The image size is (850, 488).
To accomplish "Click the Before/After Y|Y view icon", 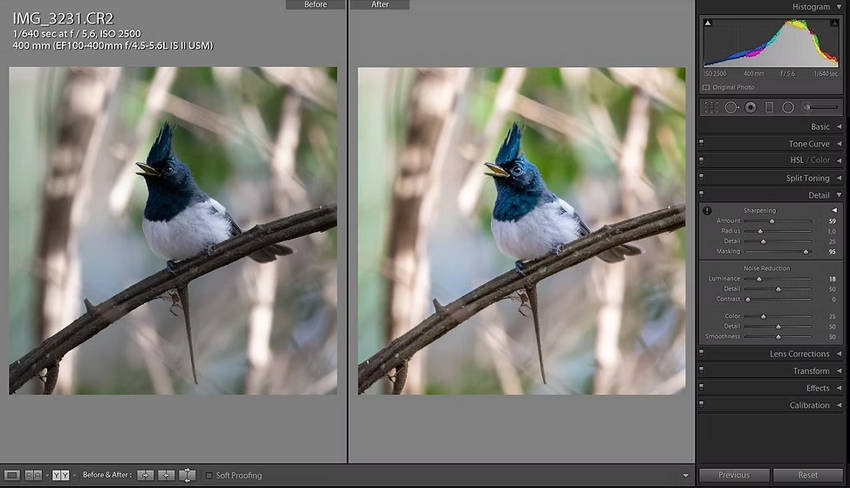I will coord(61,476).
